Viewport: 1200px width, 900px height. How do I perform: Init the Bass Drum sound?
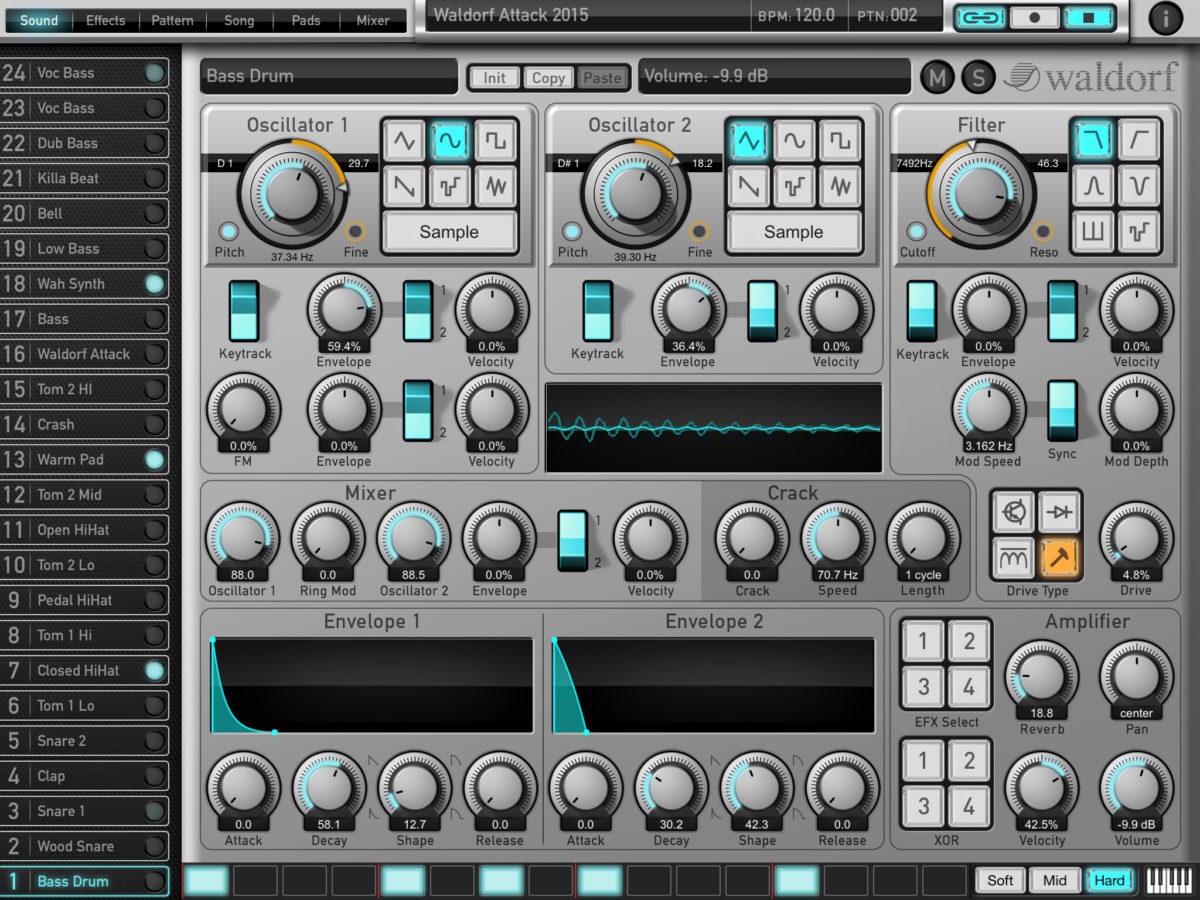pyautogui.click(x=493, y=77)
